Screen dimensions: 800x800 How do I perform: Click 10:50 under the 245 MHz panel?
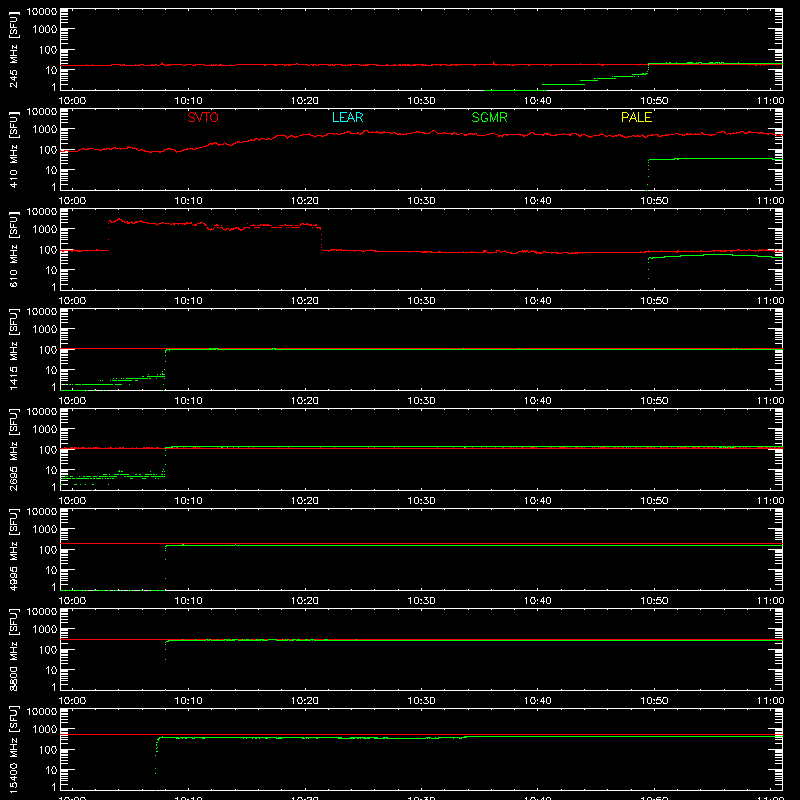[654, 101]
